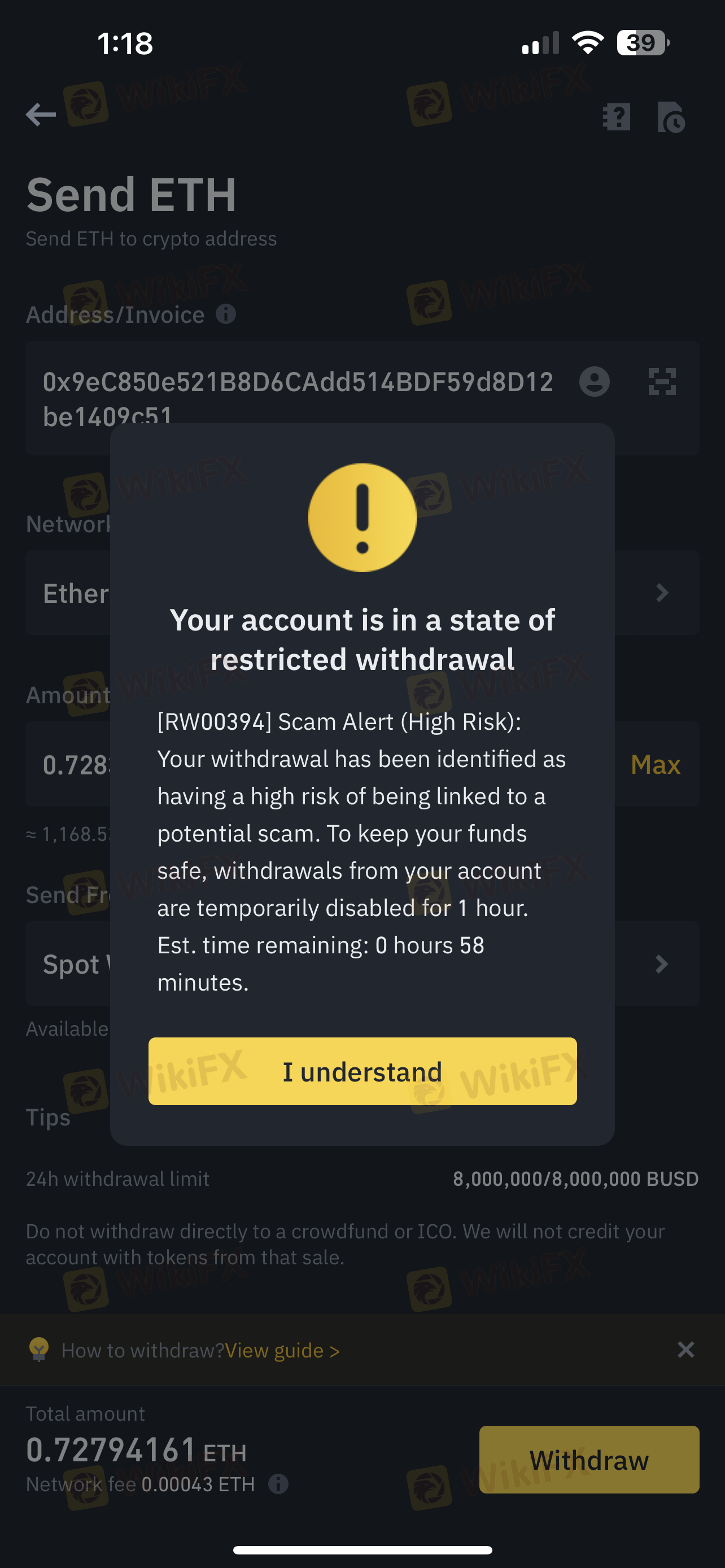Open the View guide link

tap(282, 1350)
